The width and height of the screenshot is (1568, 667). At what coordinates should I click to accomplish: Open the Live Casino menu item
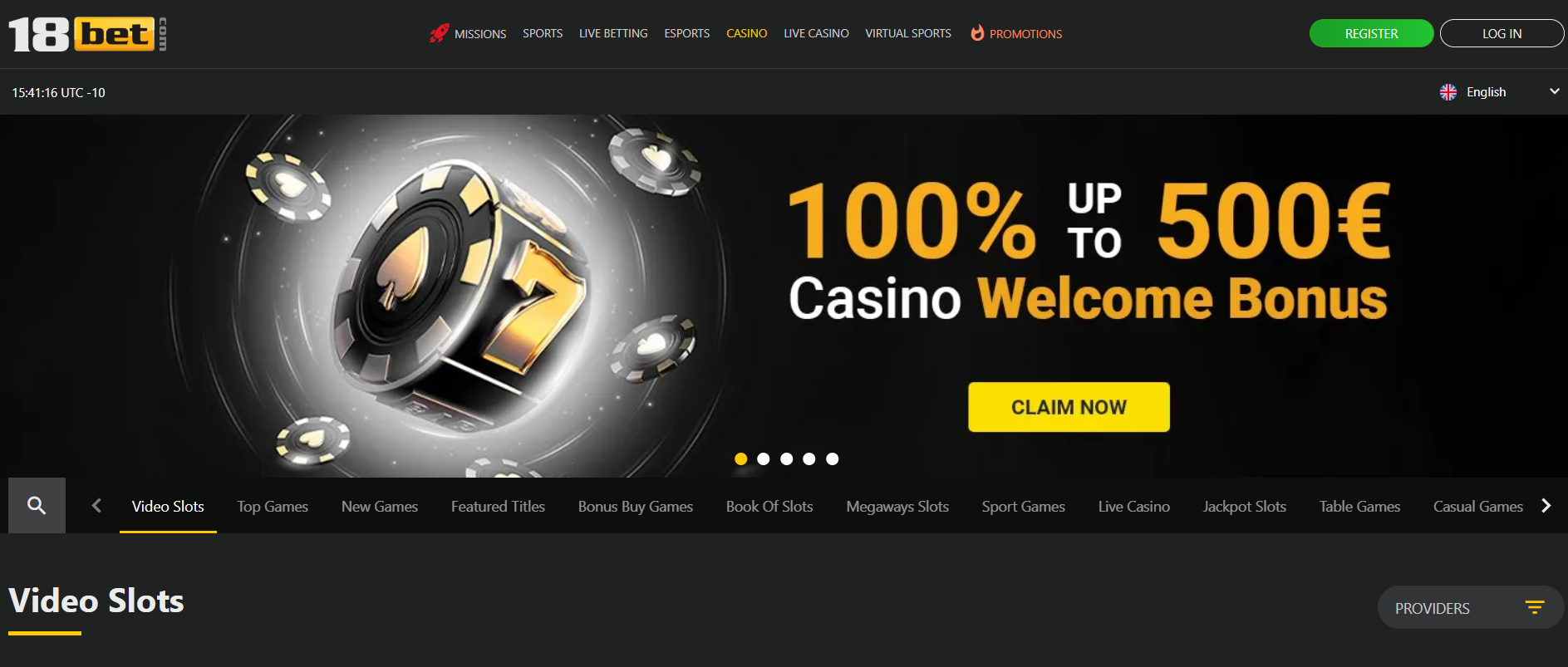tap(816, 33)
